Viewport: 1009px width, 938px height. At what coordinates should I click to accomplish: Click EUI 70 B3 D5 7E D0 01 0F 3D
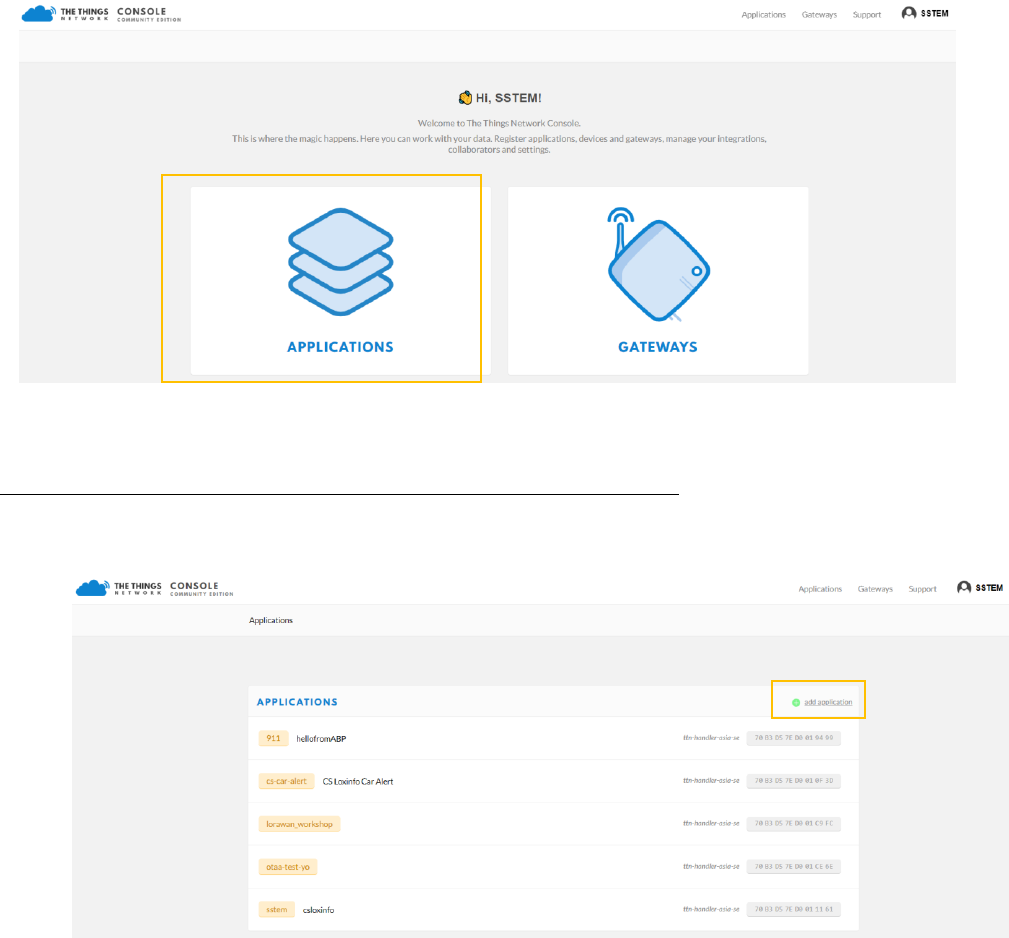click(793, 781)
